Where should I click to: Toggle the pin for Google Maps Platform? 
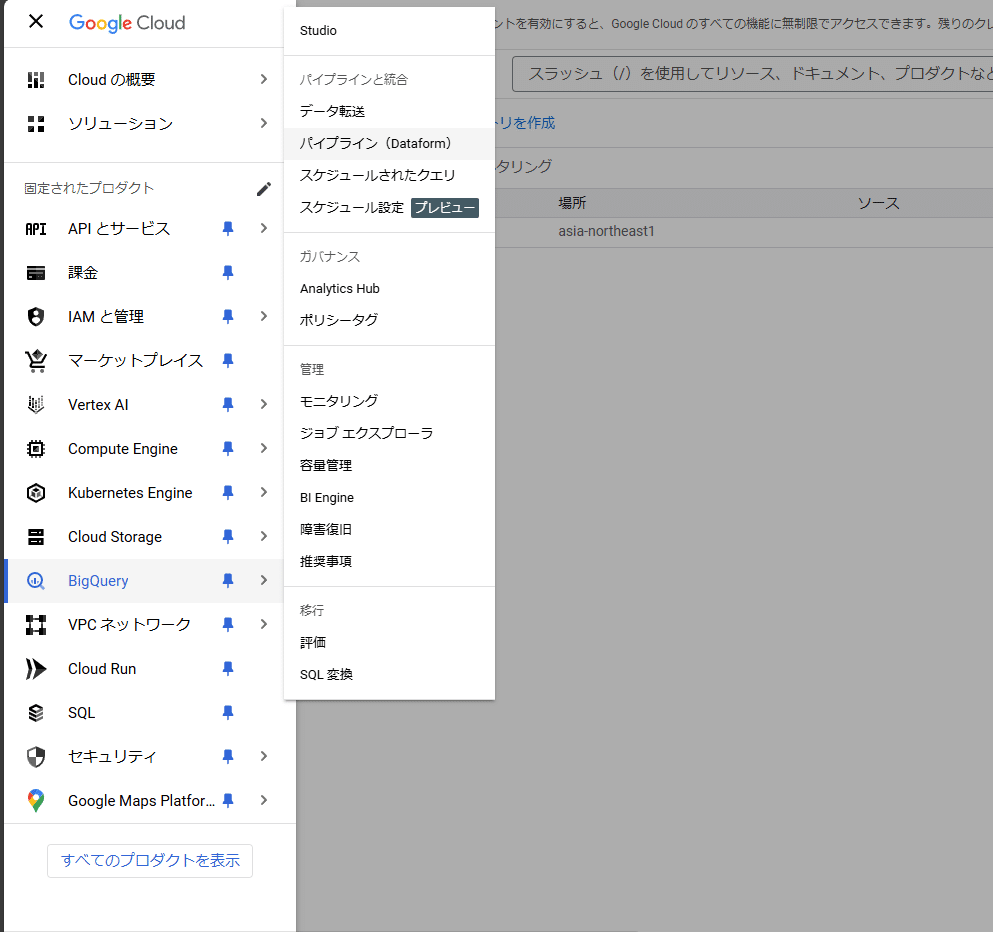click(x=228, y=801)
